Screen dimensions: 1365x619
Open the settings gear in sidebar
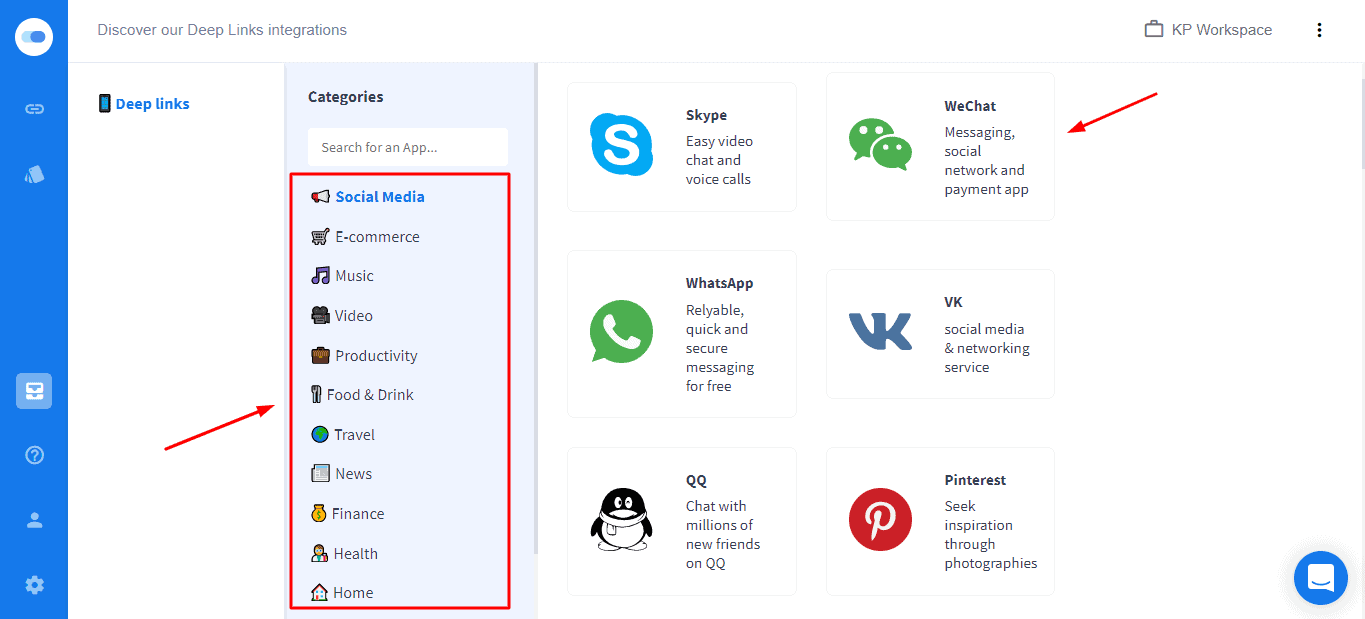point(34,585)
